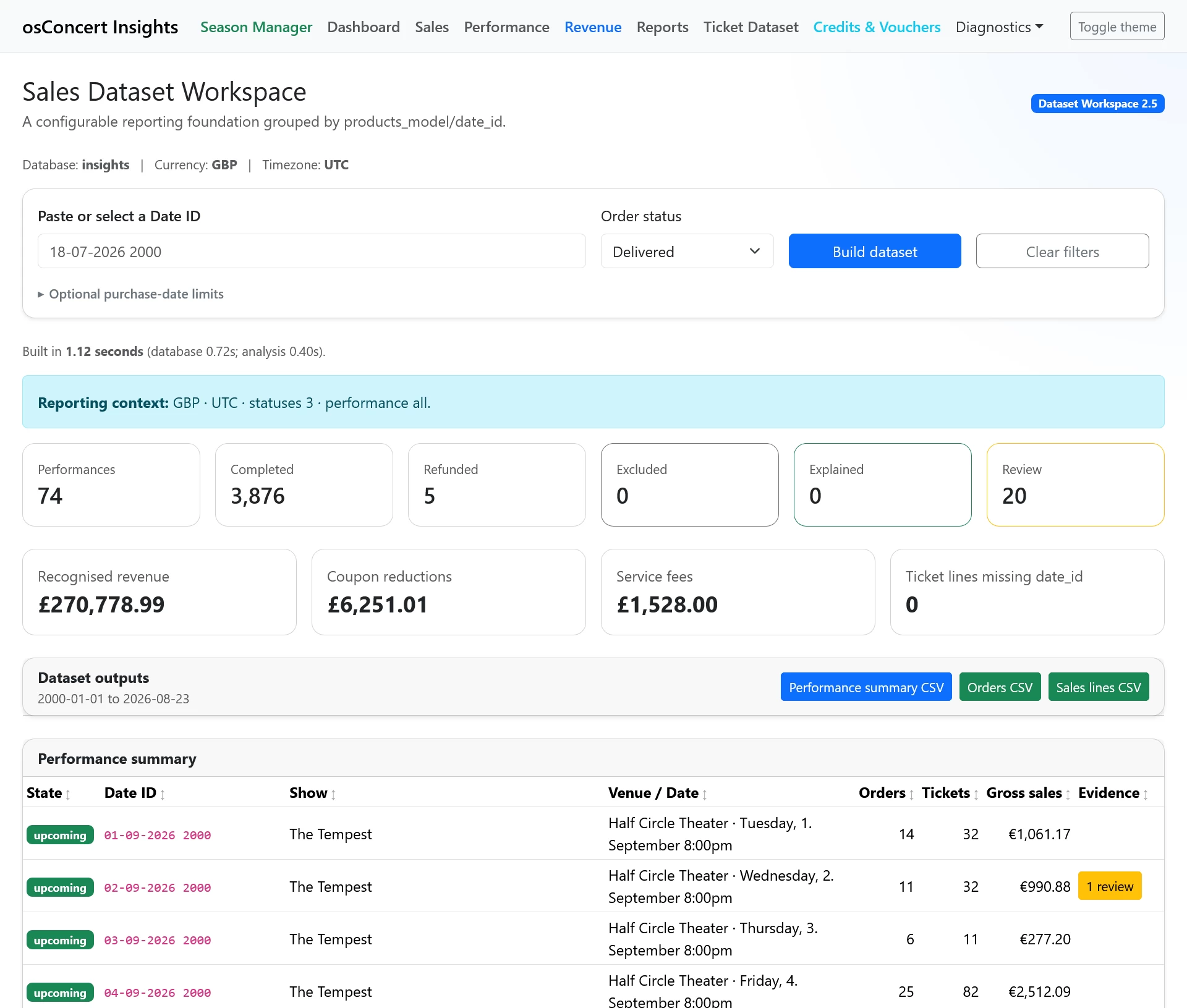Click the Date ID input field

(312, 251)
